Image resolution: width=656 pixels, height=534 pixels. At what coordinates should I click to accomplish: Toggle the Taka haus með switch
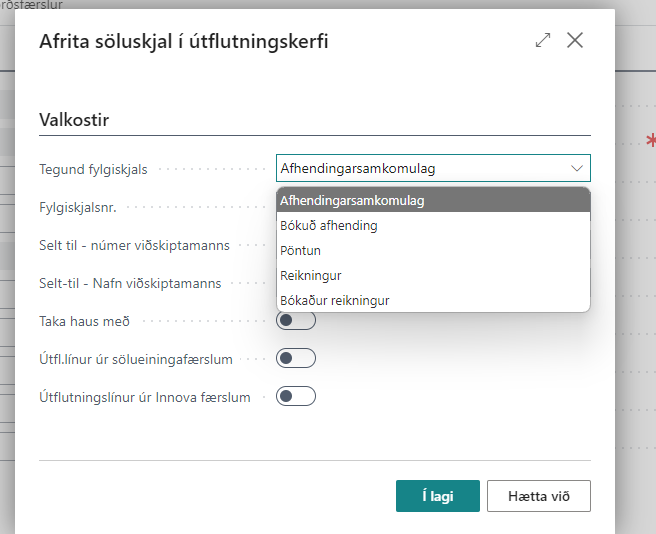click(296, 321)
